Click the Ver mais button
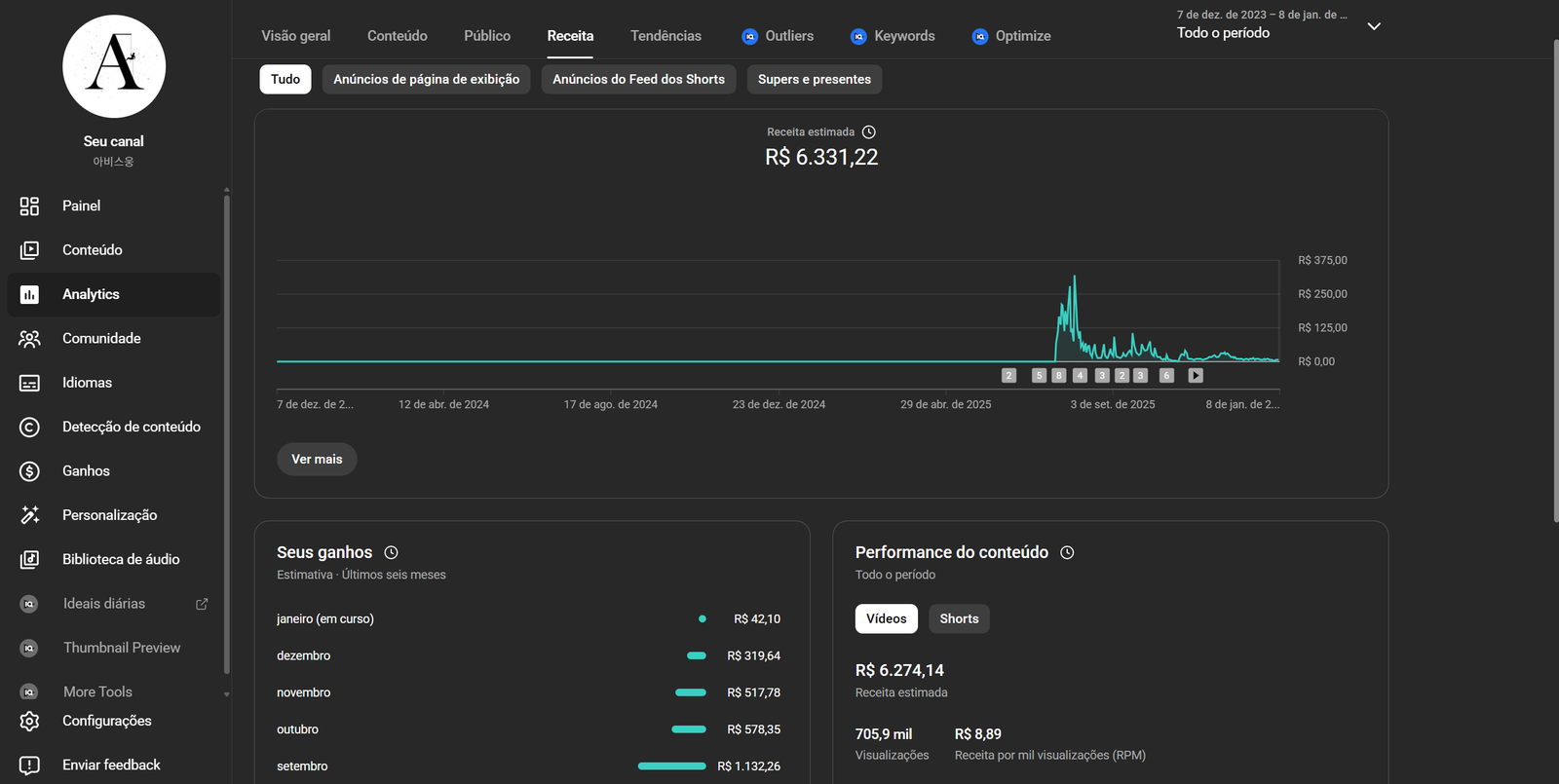 click(x=317, y=459)
